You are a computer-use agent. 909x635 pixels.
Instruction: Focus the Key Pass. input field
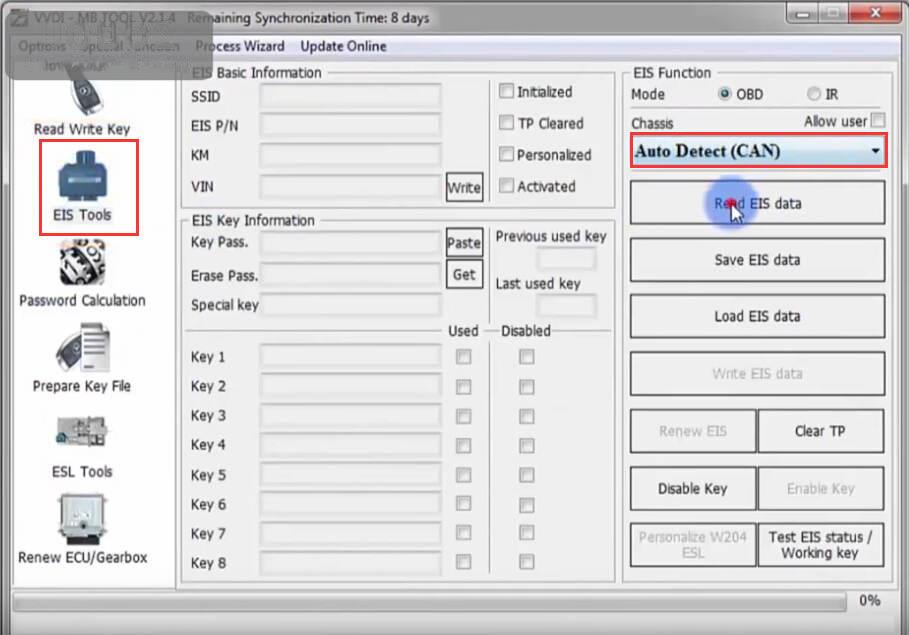tap(350, 242)
